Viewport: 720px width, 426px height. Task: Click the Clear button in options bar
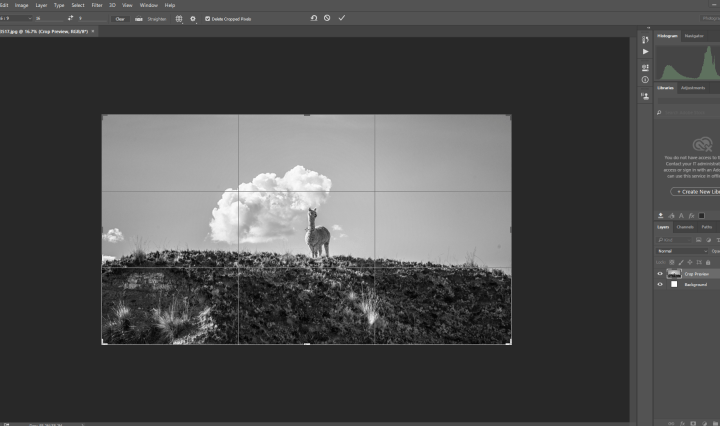click(x=120, y=19)
